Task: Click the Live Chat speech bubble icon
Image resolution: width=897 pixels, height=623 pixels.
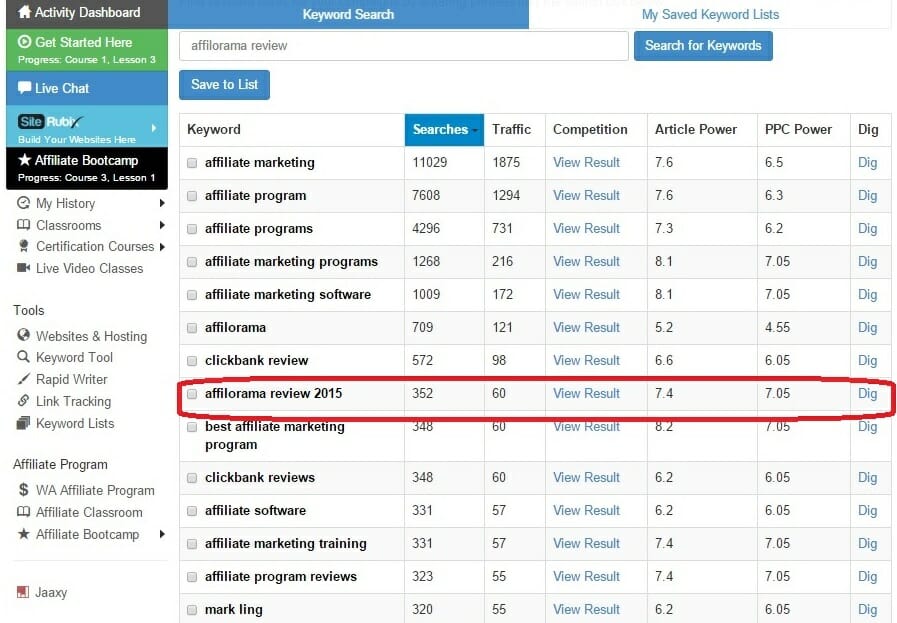Action: [x=24, y=88]
